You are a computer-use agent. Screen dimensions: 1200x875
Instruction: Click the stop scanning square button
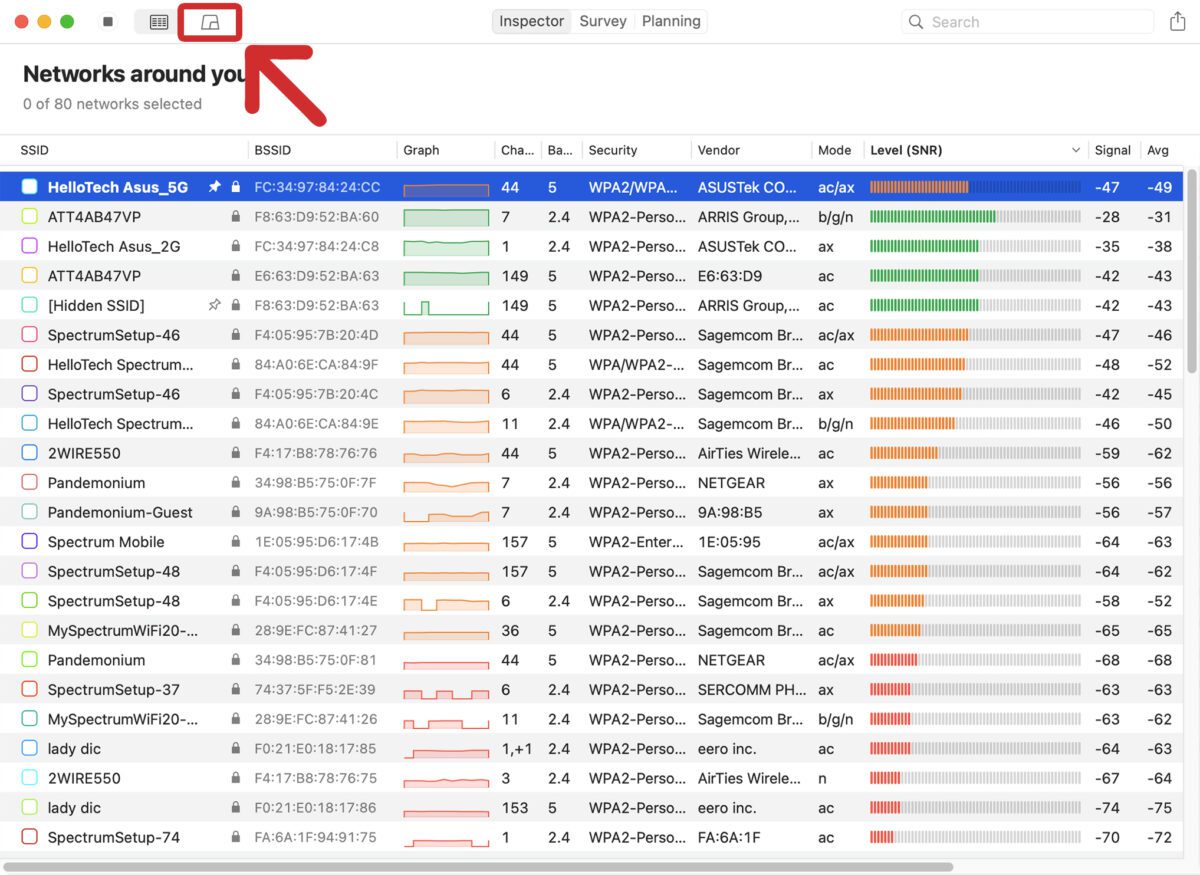[108, 22]
